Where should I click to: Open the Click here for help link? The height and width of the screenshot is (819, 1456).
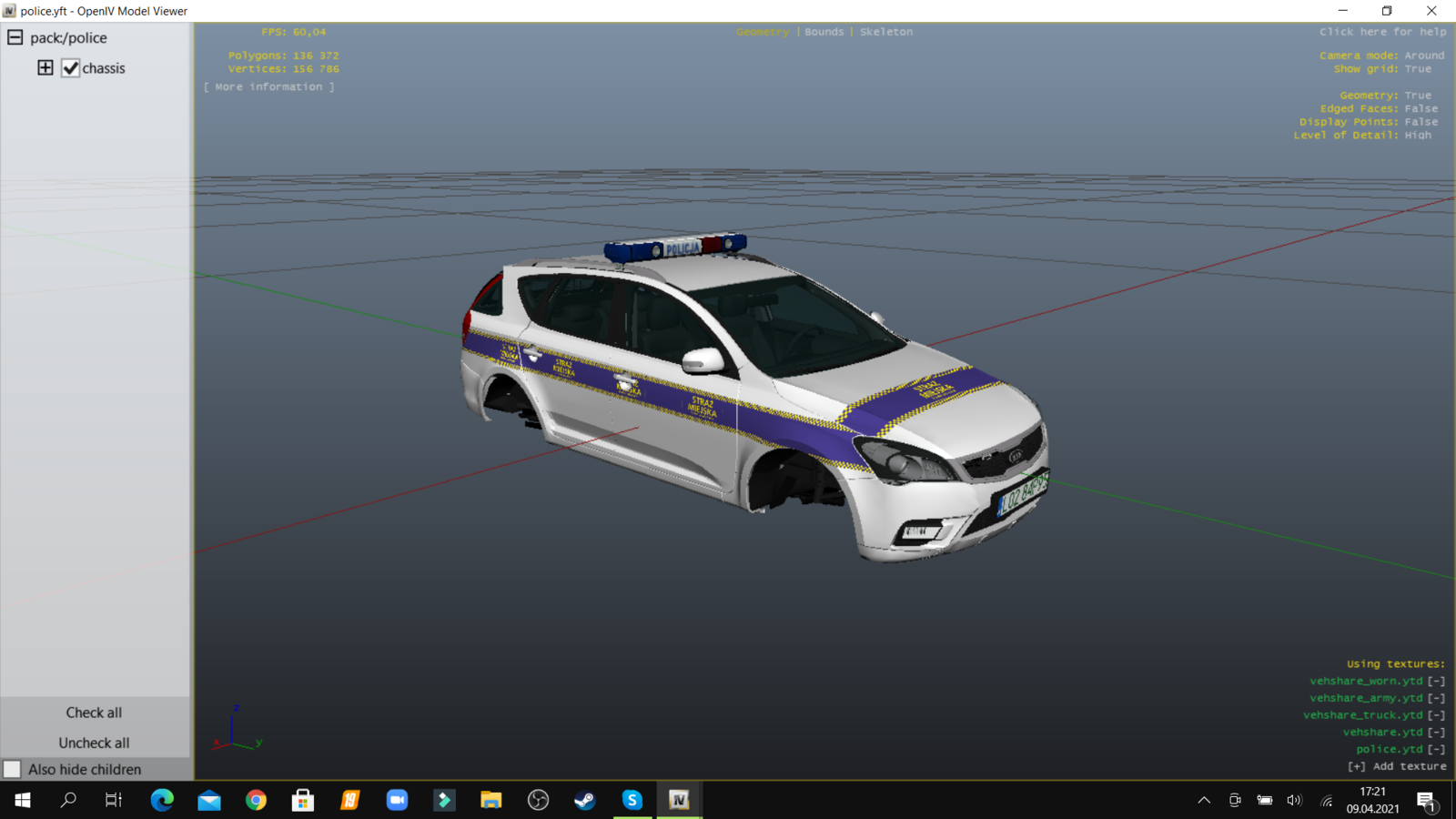1381,32
